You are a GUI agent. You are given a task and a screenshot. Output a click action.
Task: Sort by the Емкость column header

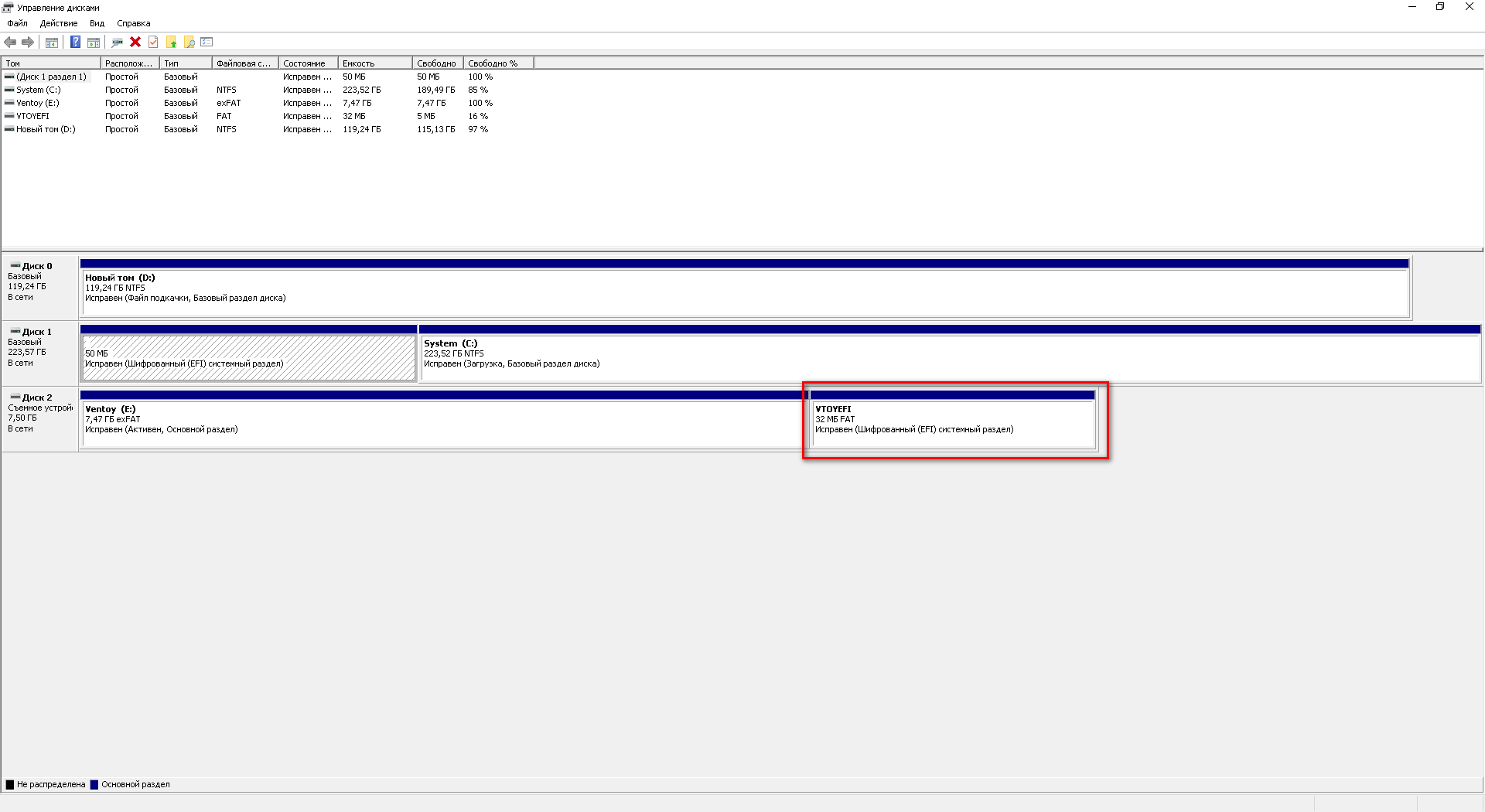(x=375, y=63)
